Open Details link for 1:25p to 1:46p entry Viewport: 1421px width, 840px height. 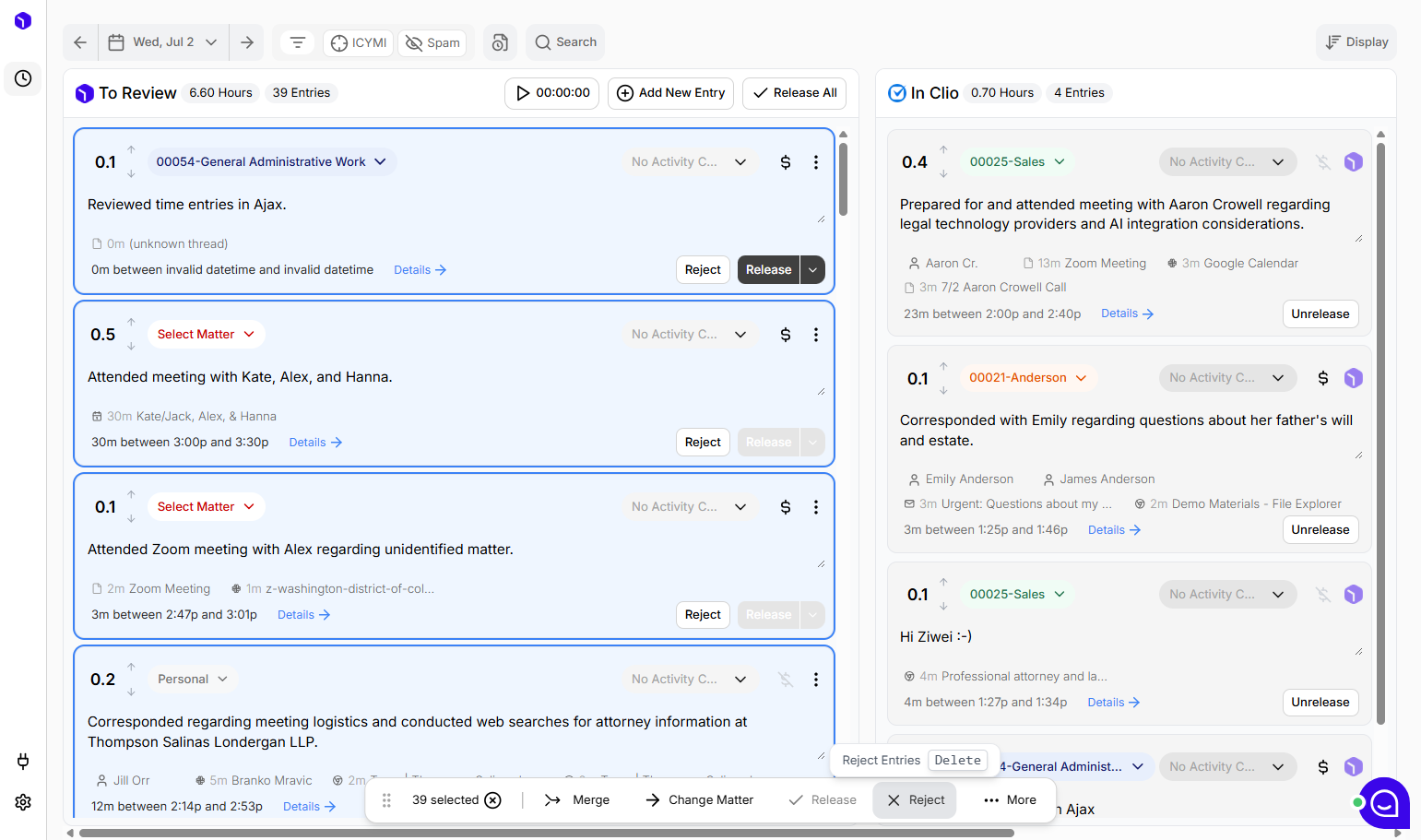coord(1114,530)
